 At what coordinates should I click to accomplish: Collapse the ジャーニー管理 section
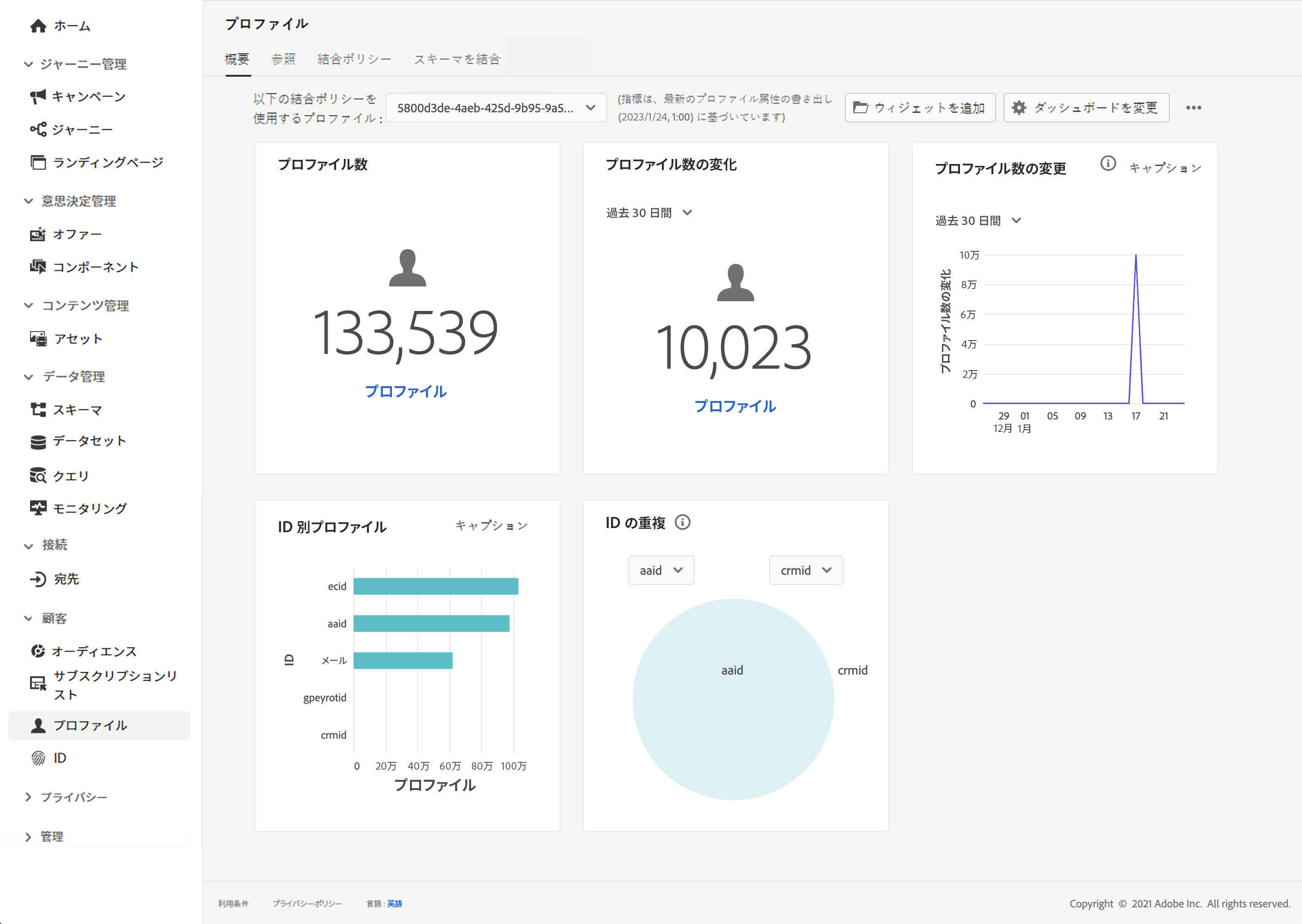[29, 64]
